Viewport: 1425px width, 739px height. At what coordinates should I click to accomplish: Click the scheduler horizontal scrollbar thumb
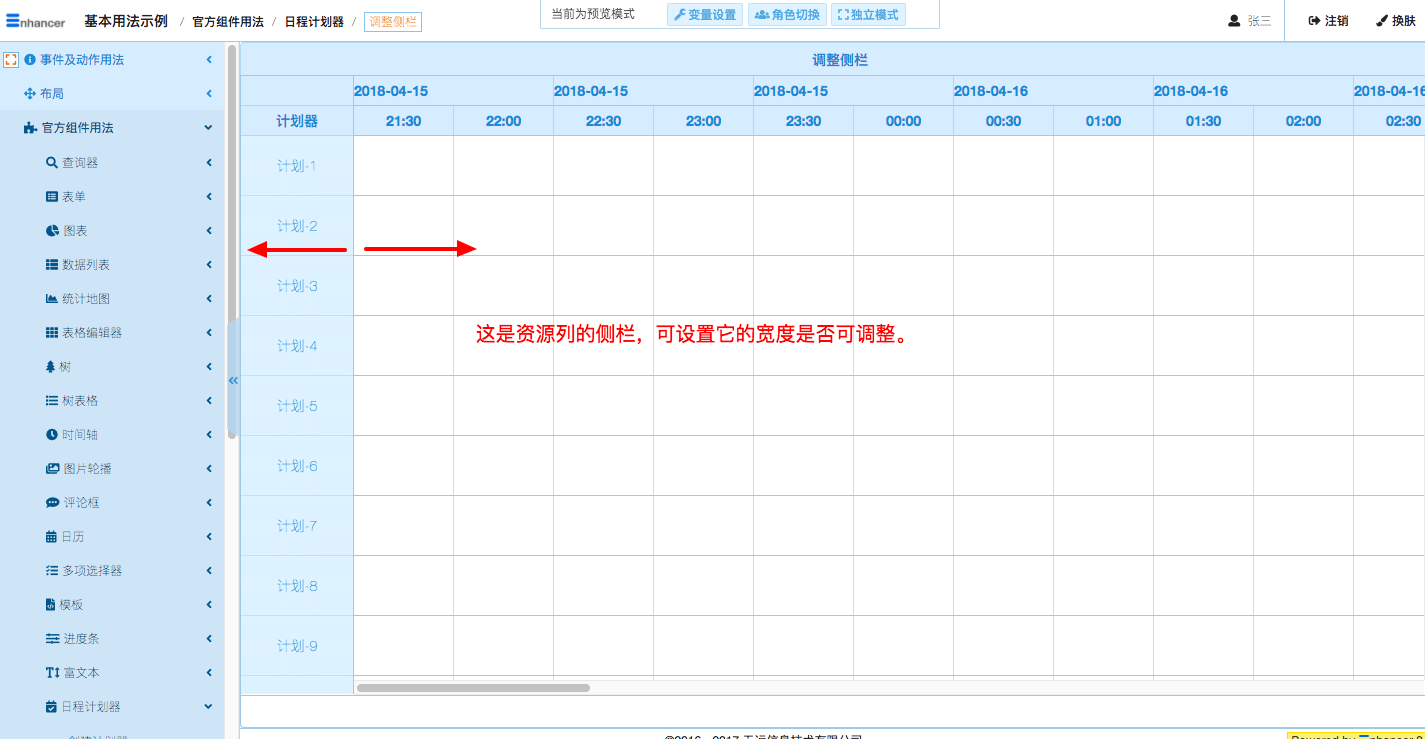(x=473, y=688)
